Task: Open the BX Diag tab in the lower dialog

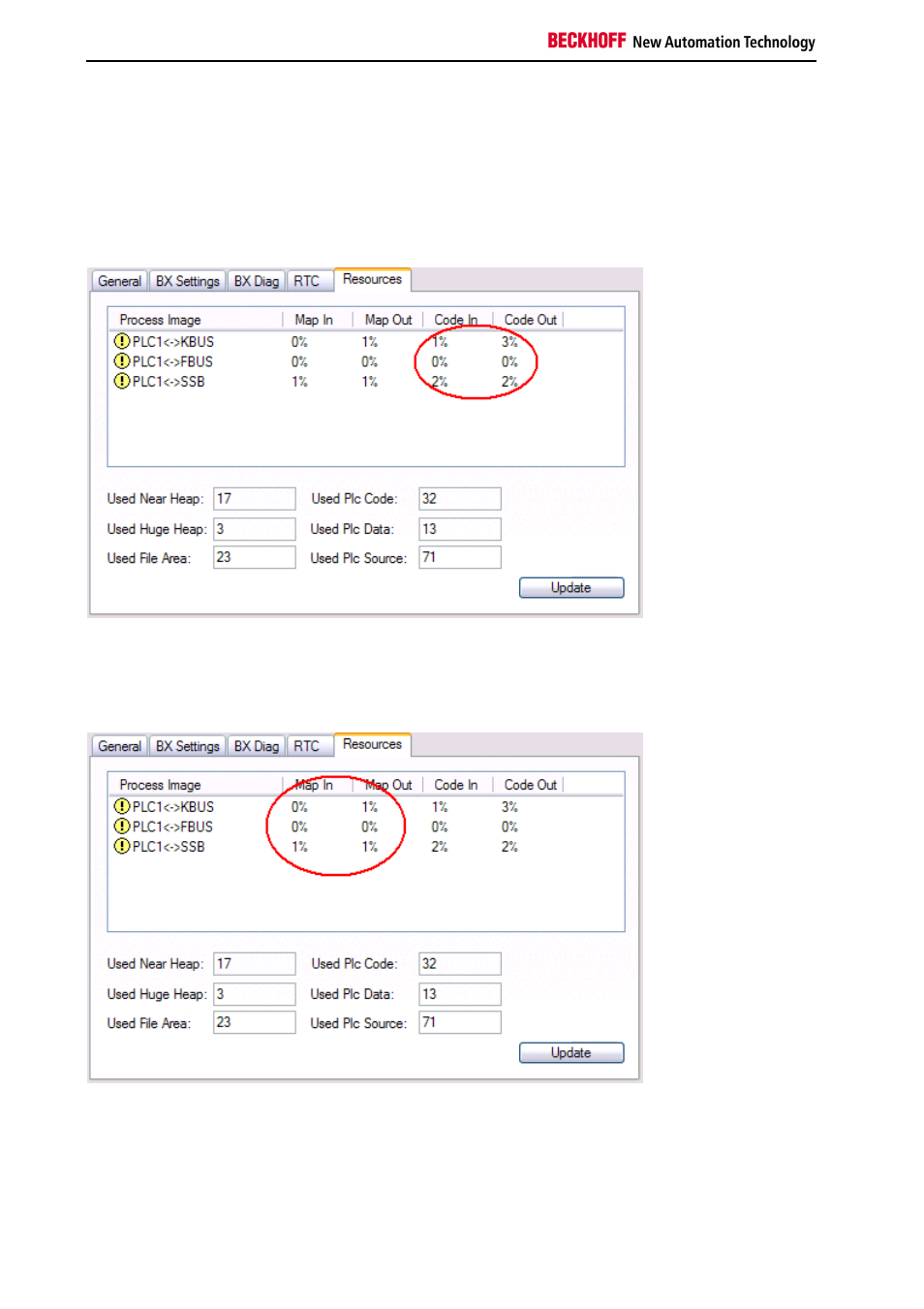Action: pos(257,746)
